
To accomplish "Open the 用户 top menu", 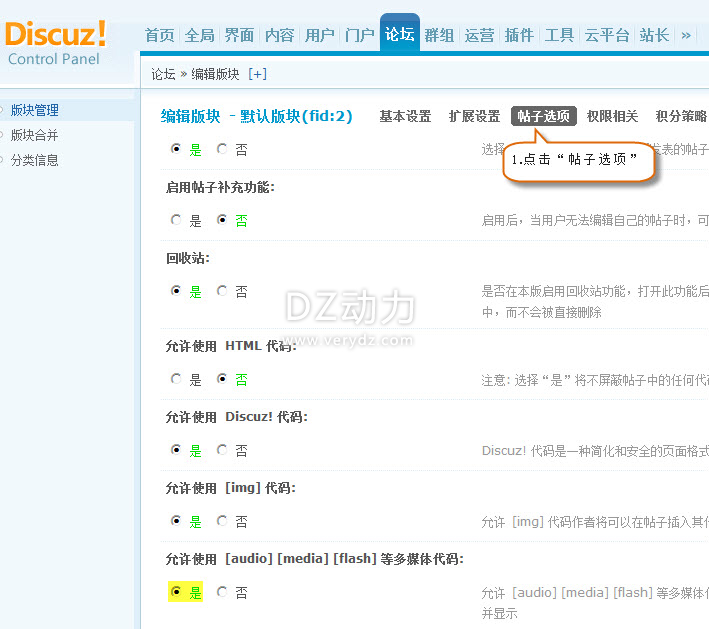I will [x=319, y=35].
